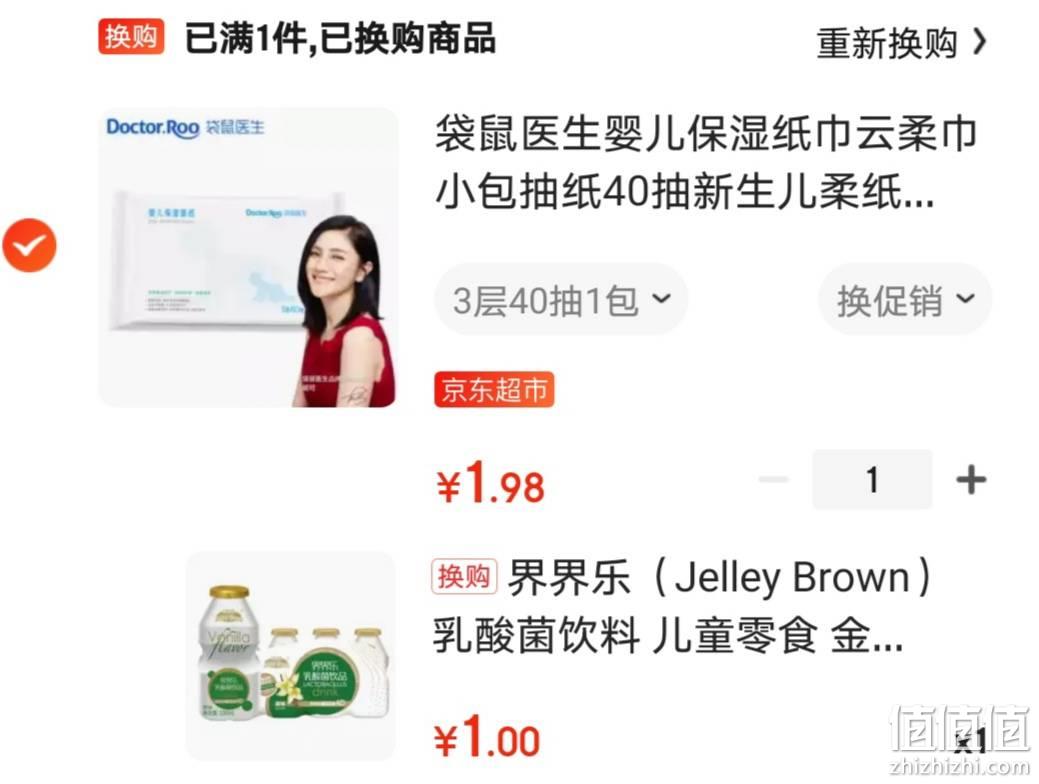1039x784 pixels.
Task: Open the 3层40抽1包 specification dropdown
Action: 561,300
